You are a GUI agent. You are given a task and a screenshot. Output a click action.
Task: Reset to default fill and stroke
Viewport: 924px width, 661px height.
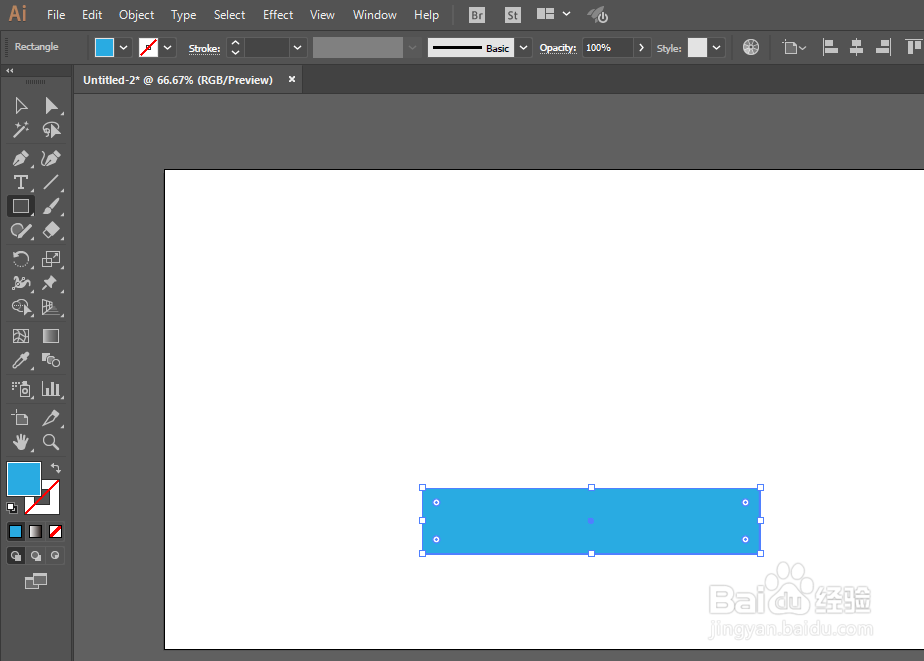tap(12, 507)
